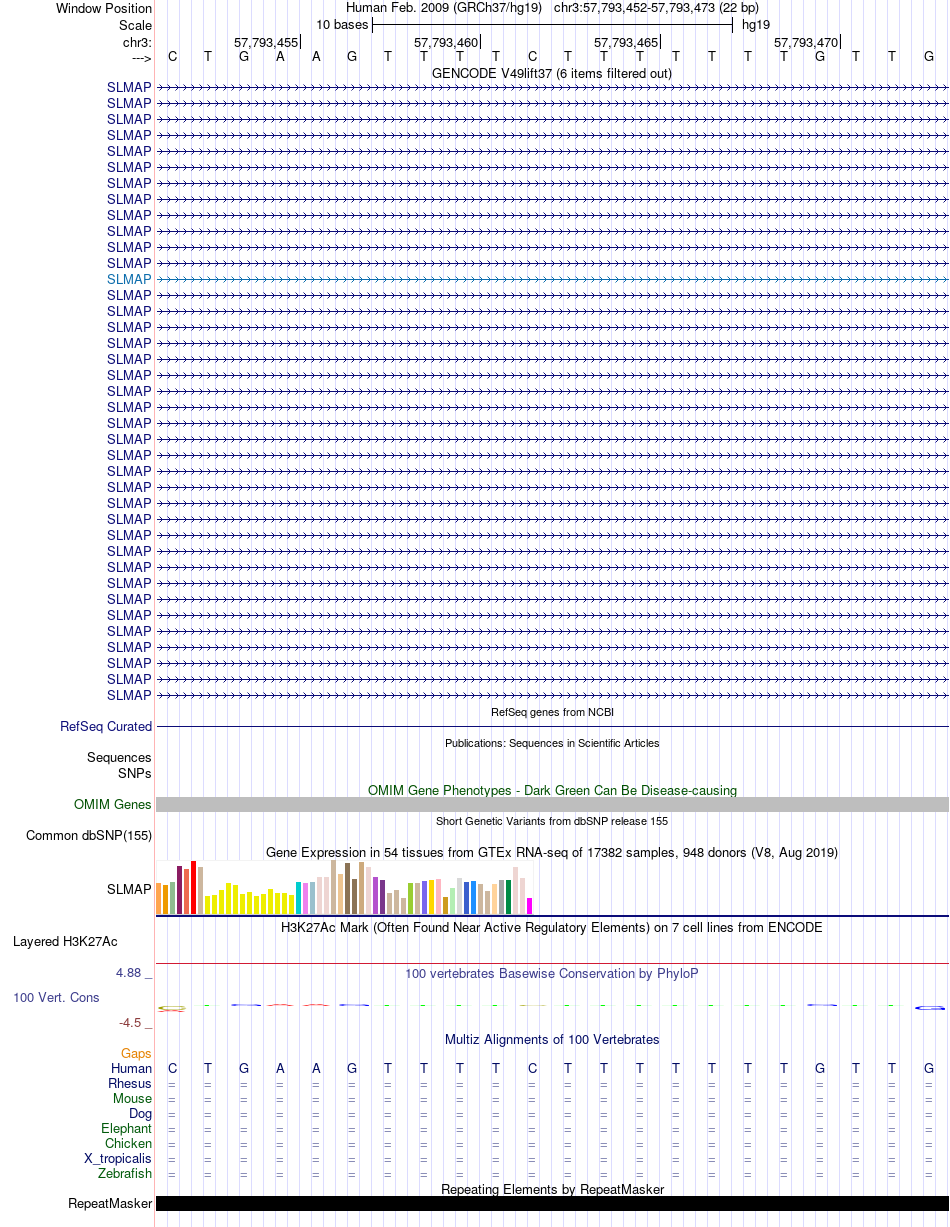This screenshot has width=950, height=1227.
Task: Click the Layered H3K27Ac label
Action: pos(65,942)
